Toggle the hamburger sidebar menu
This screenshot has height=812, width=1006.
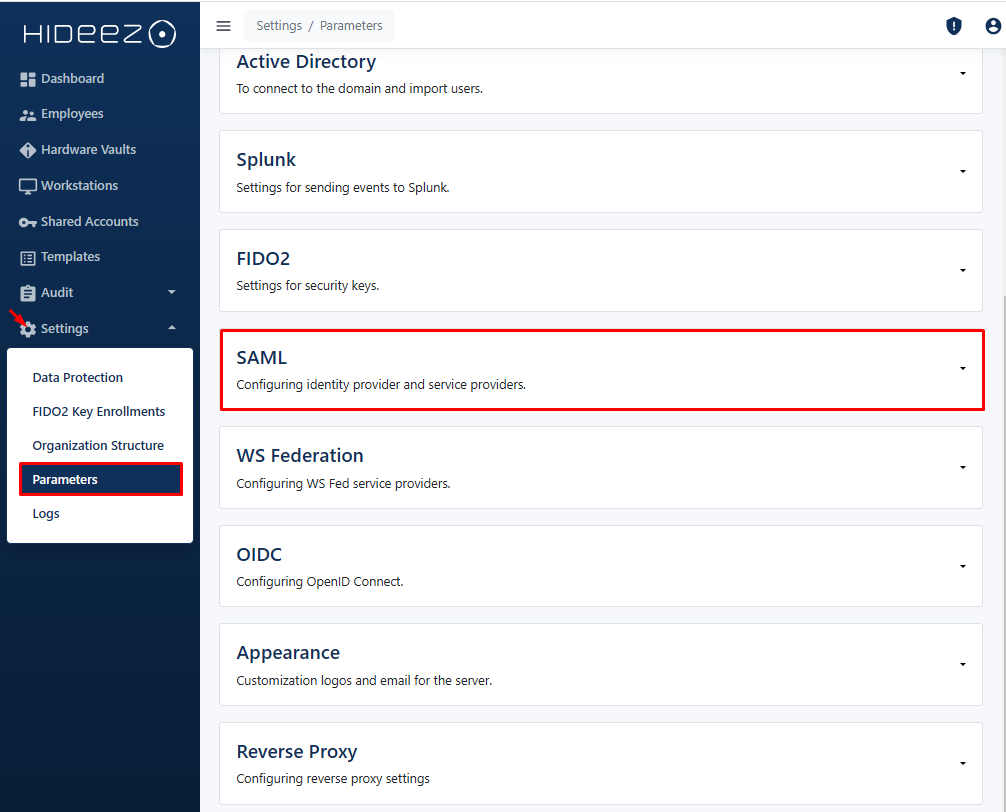223,26
